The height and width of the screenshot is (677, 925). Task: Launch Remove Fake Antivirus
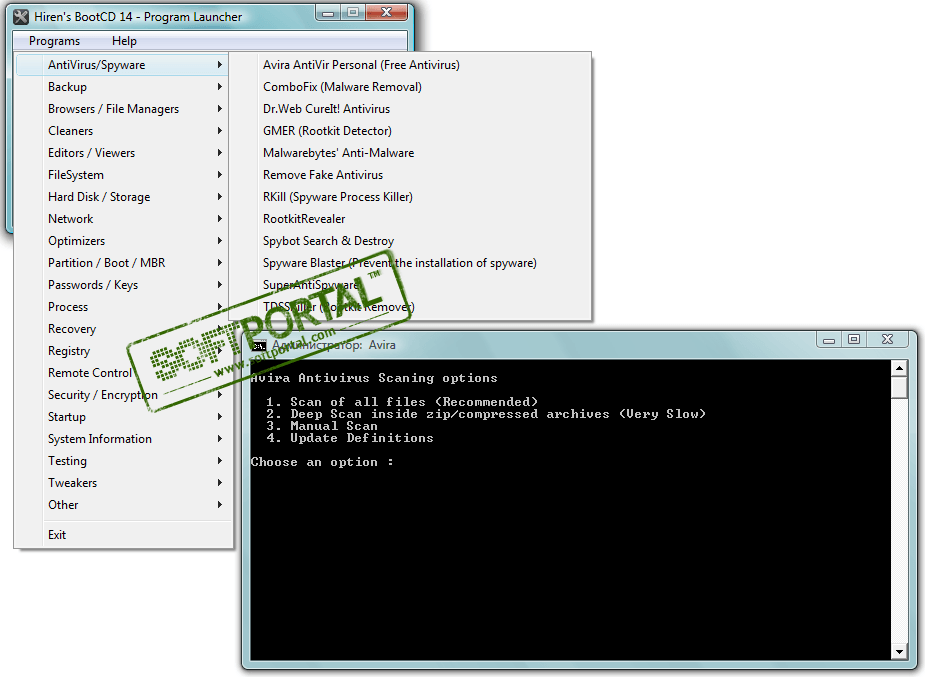tap(411, 175)
